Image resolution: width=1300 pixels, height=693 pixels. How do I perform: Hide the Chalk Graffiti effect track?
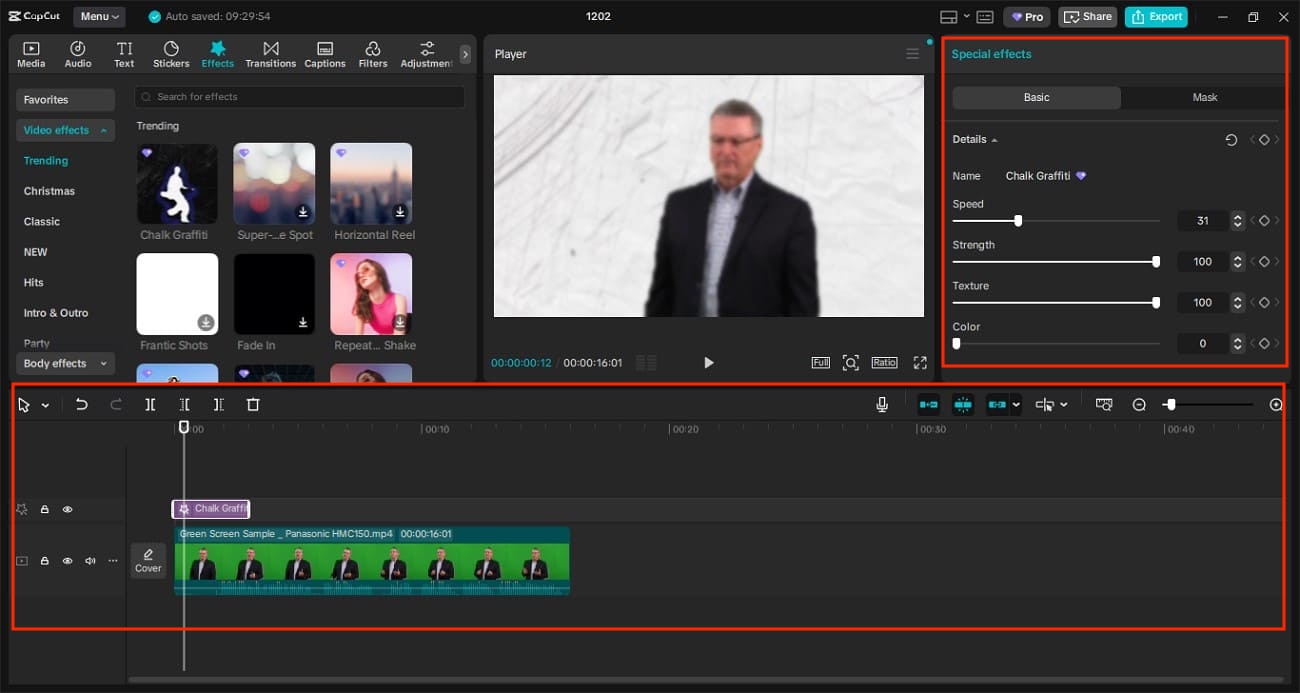point(68,510)
